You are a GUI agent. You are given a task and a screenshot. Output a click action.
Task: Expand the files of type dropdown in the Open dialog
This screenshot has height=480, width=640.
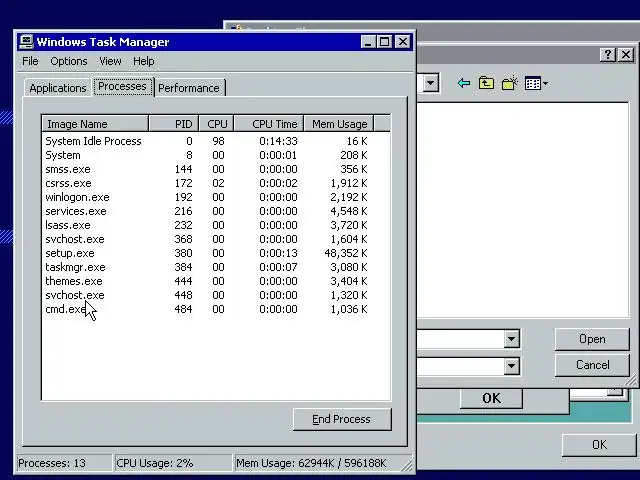tap(511, 366)
